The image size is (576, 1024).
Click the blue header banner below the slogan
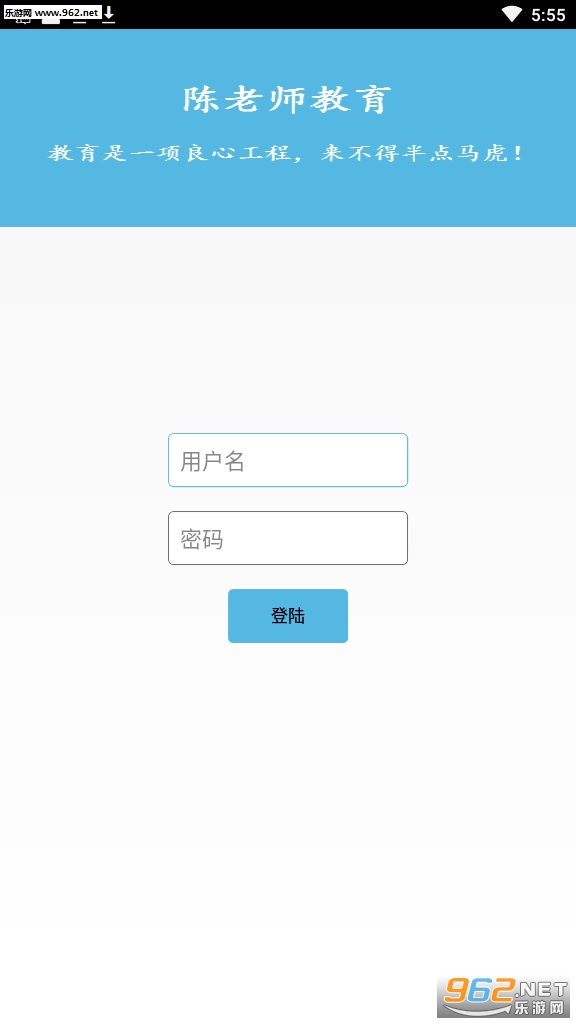(288, 196)
